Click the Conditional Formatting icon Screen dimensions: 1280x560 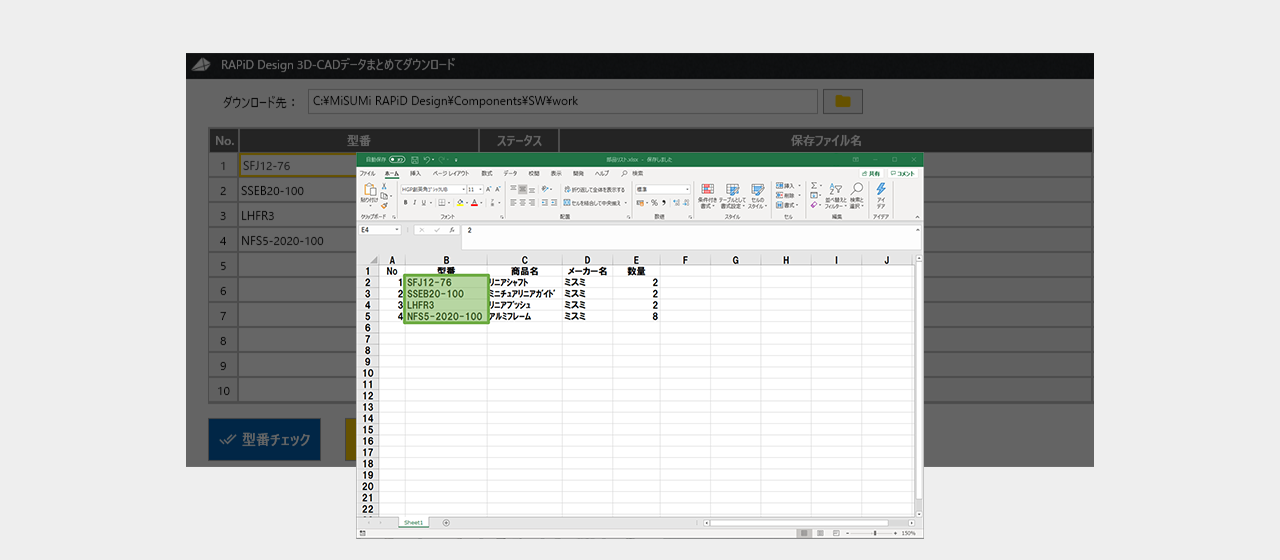707,190
